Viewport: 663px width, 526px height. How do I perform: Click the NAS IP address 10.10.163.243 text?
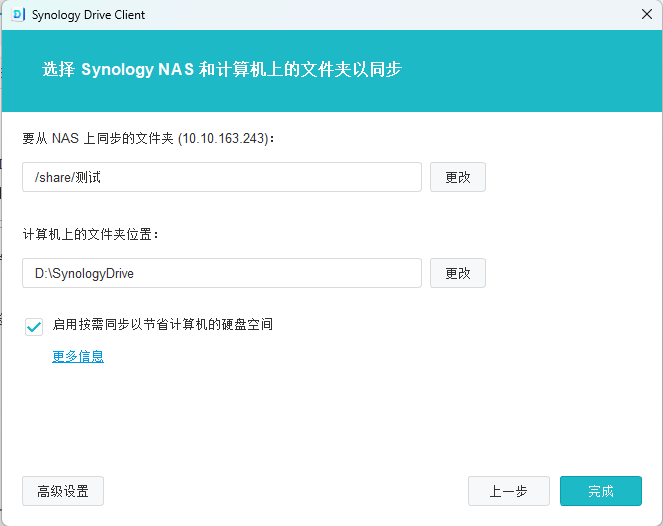tap(224, 138)
